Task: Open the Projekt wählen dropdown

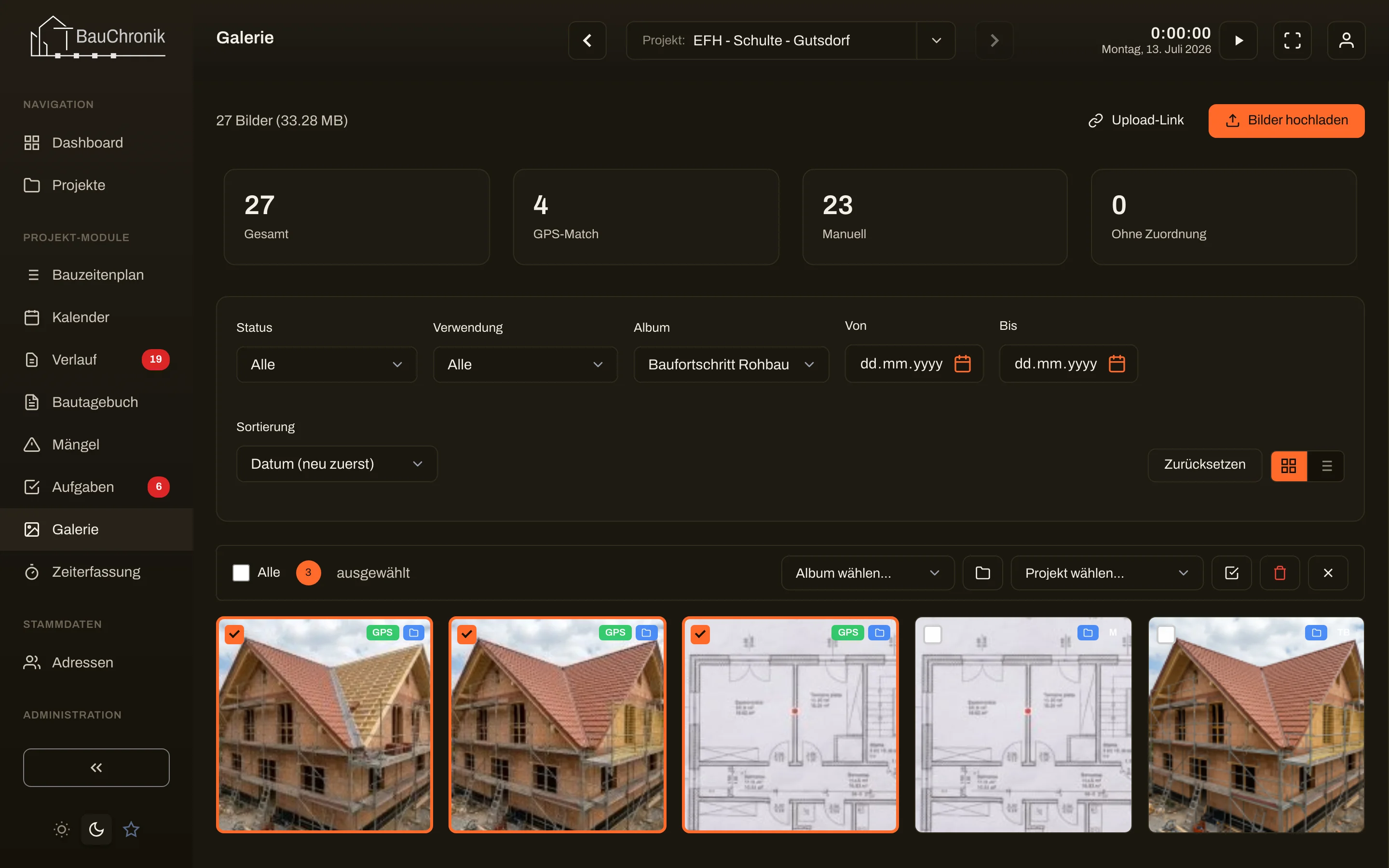Action: click(1106, 572)
